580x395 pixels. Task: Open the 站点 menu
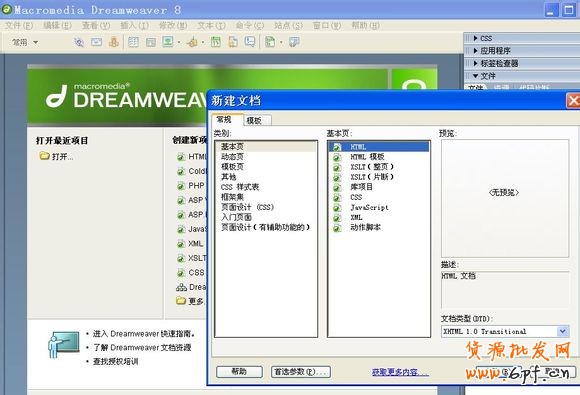click(288, 26)
